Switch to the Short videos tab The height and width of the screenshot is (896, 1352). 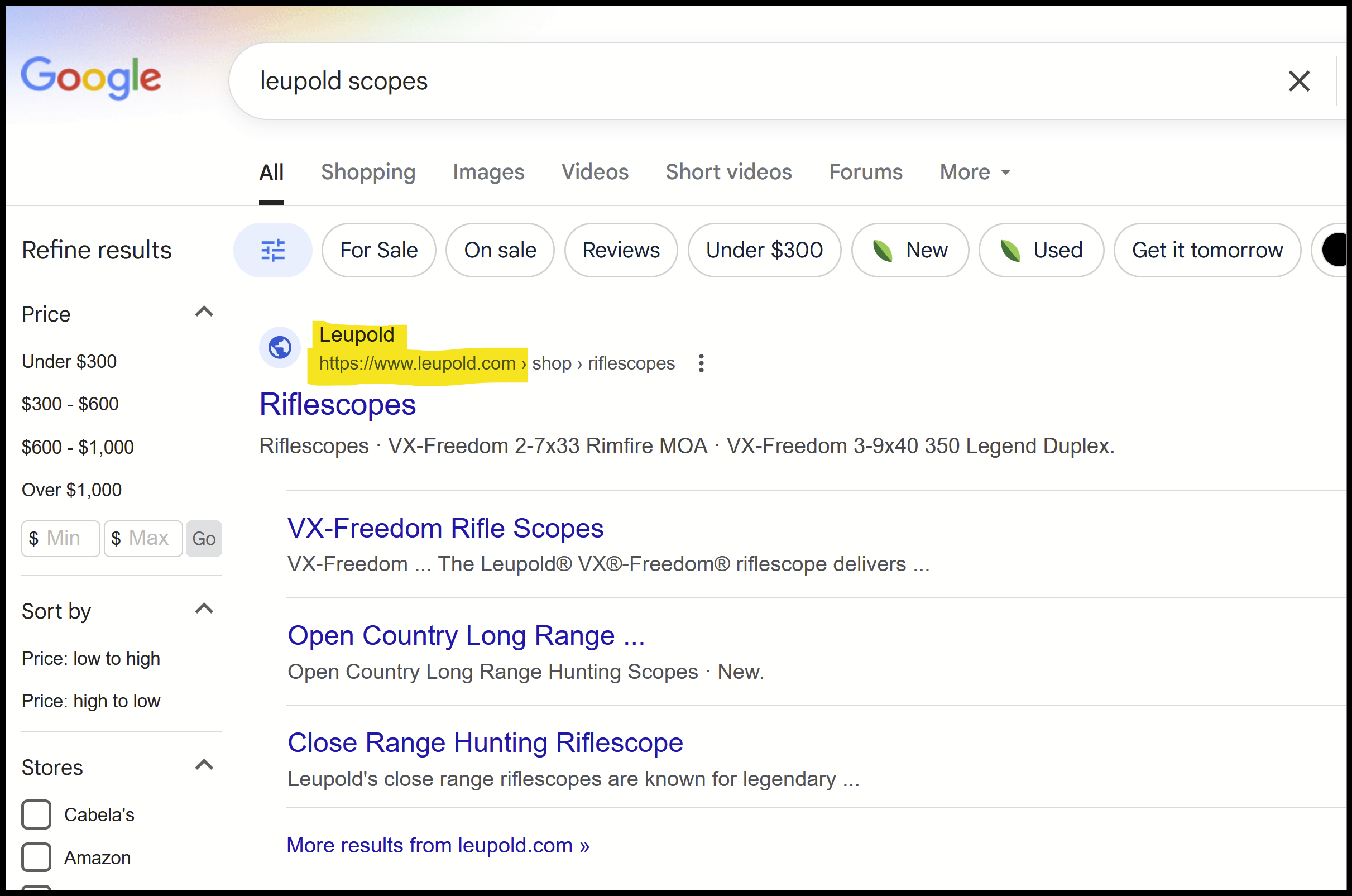click(728, 172)
